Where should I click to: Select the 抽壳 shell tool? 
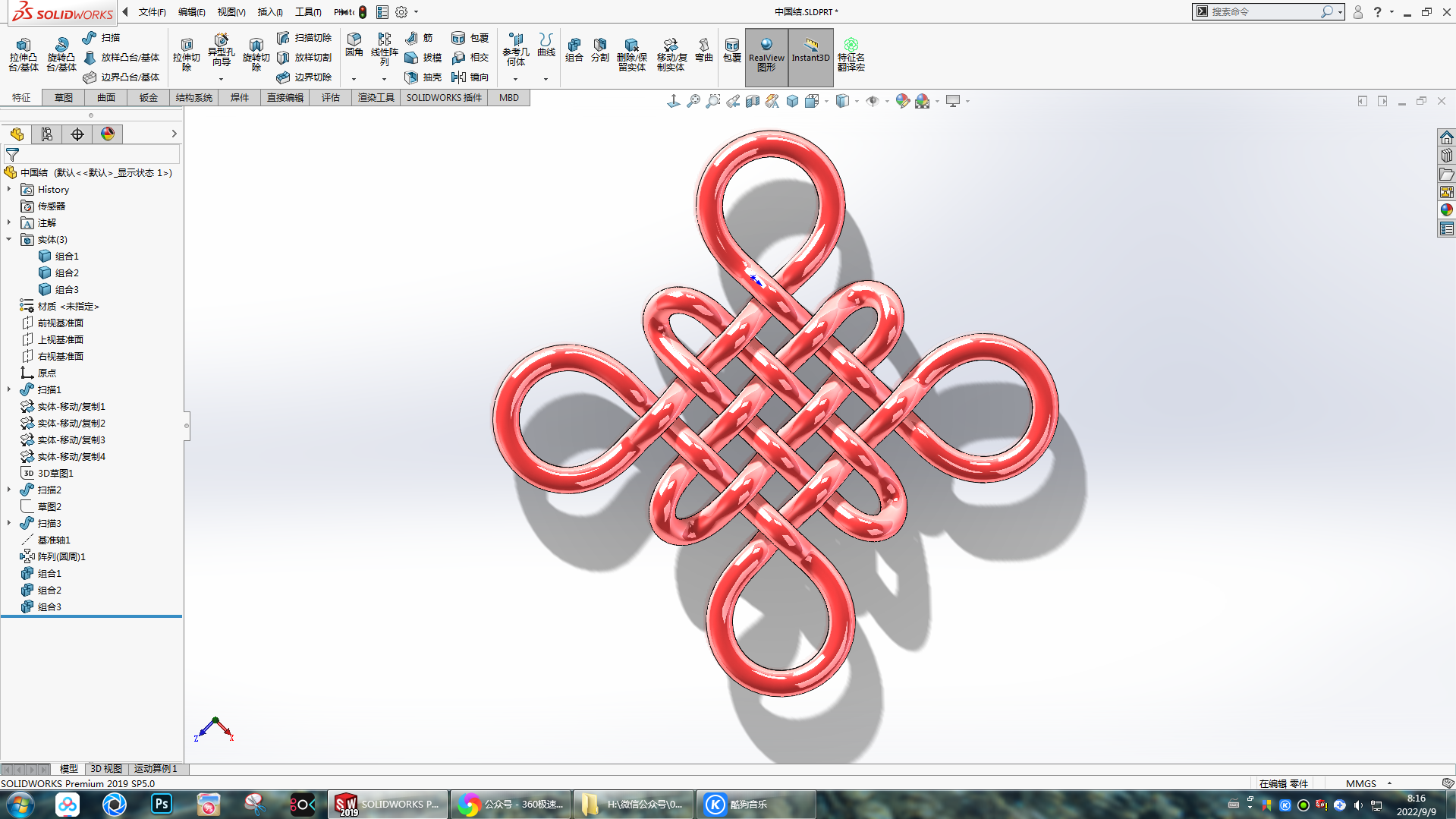[423, 77]
